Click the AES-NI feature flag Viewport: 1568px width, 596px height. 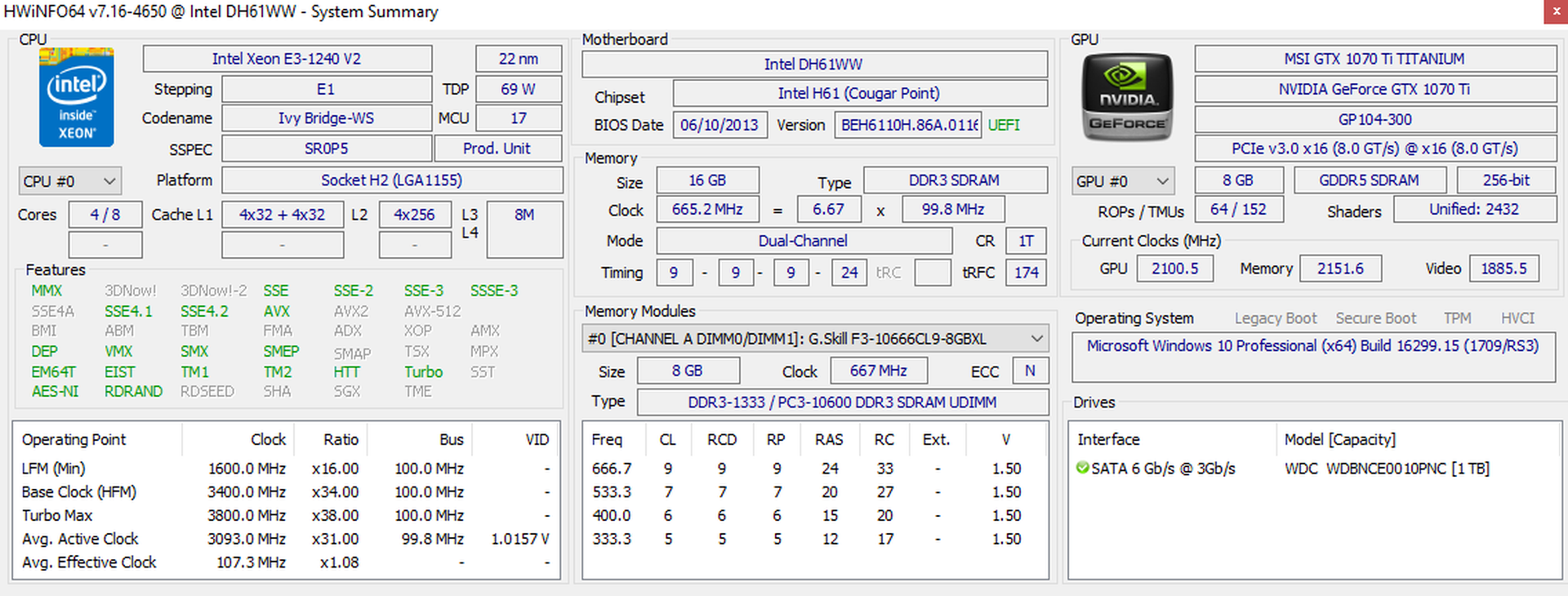[x=56, y=391]
